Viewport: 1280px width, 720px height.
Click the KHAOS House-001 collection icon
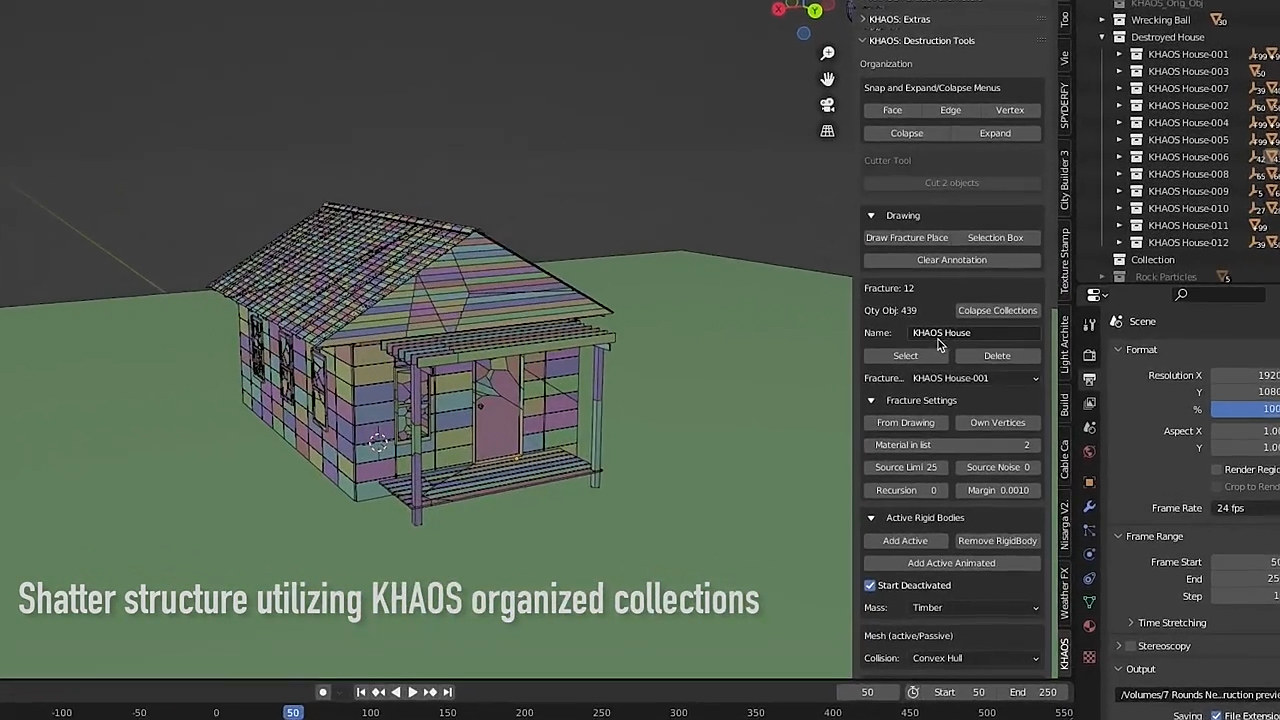tap(1136, 54)
